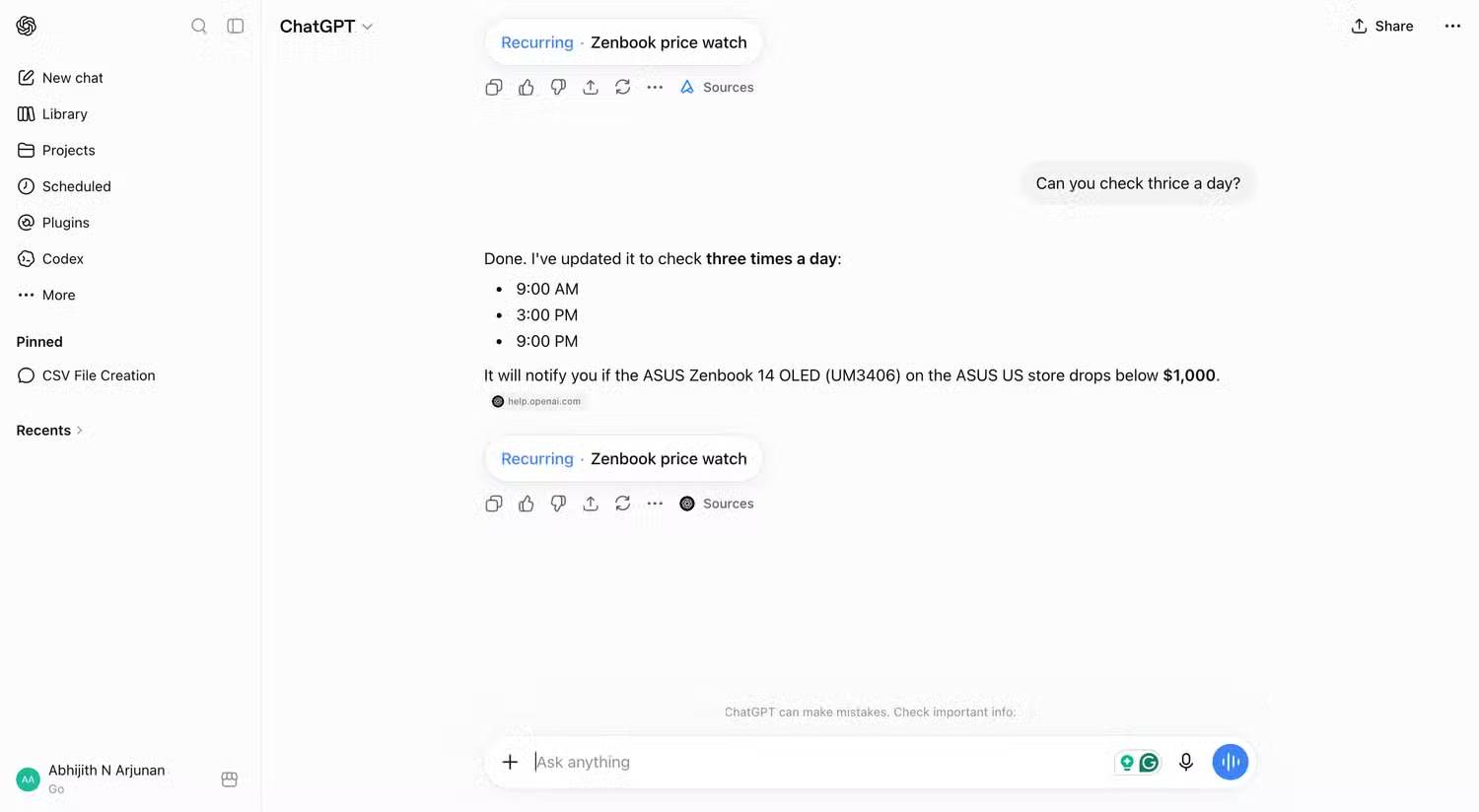Share this conversation

coord(1382,27)
